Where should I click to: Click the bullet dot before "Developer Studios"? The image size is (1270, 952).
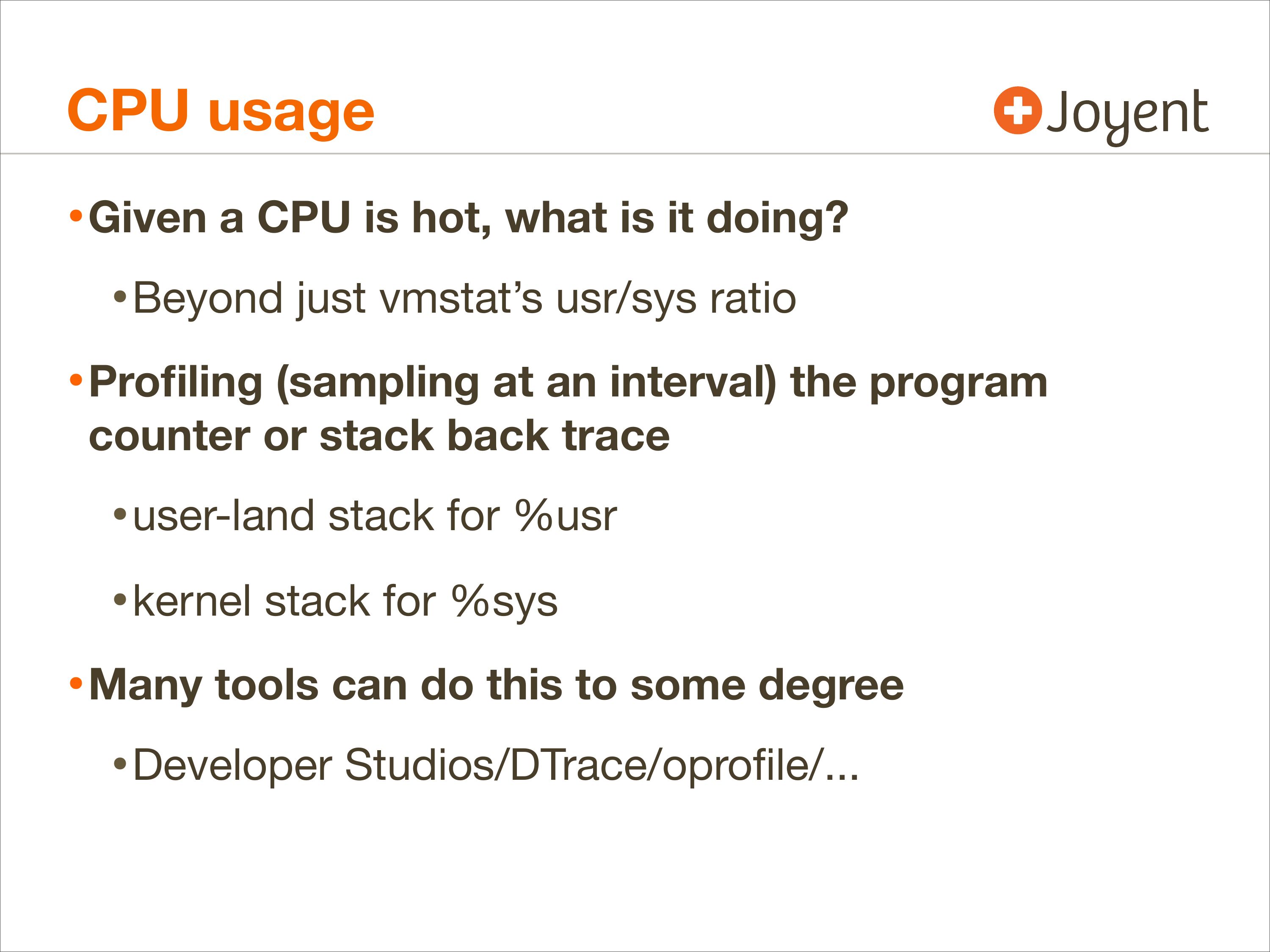pyautogui.click(x=119, y=763)
